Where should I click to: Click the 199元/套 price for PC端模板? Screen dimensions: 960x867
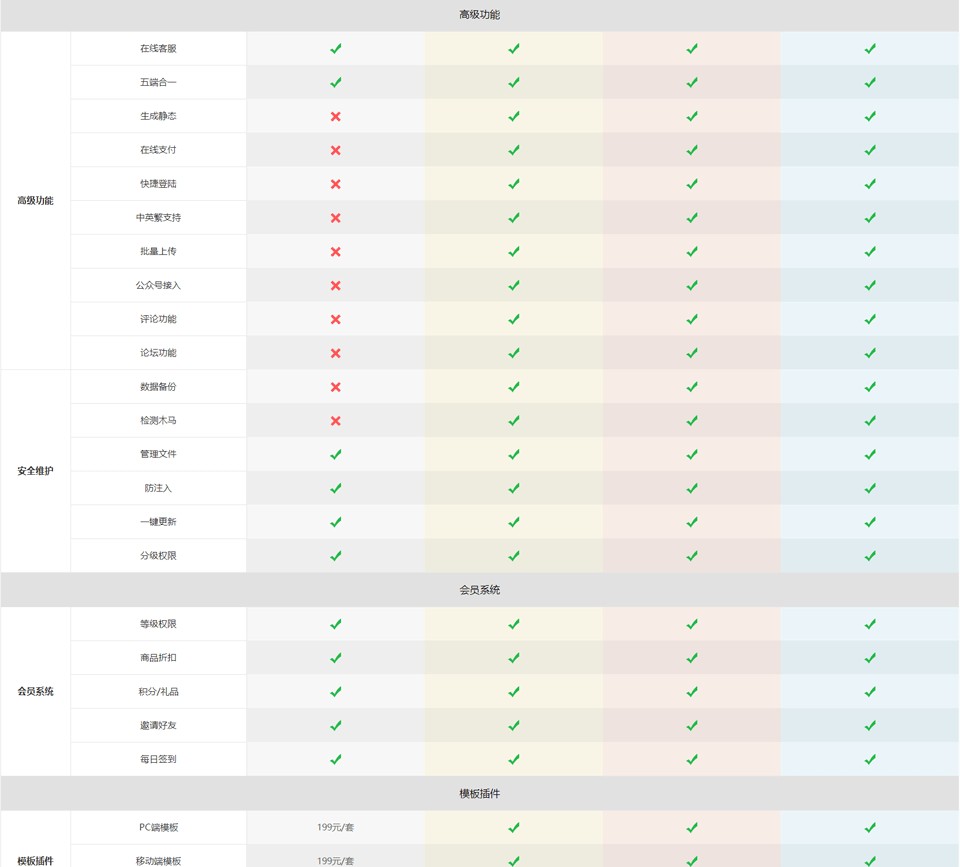pyautogui.click(x=336, y=828)
